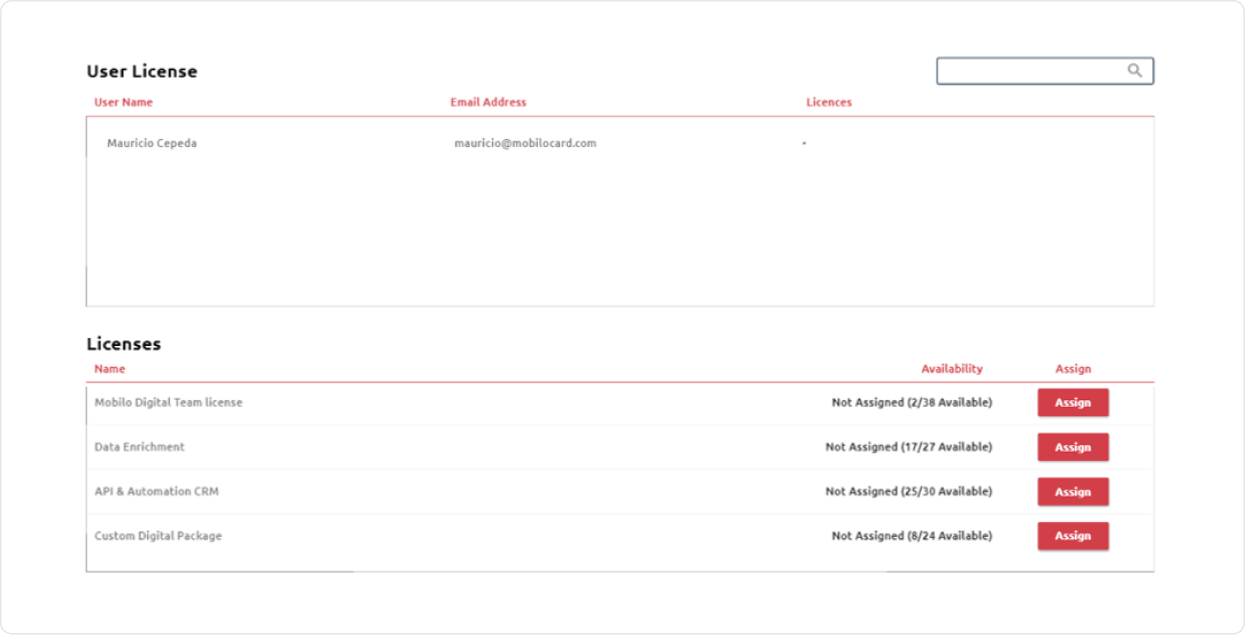Assign the Custom Digital Package license

pyautogui.click(x=1072, y=536)
